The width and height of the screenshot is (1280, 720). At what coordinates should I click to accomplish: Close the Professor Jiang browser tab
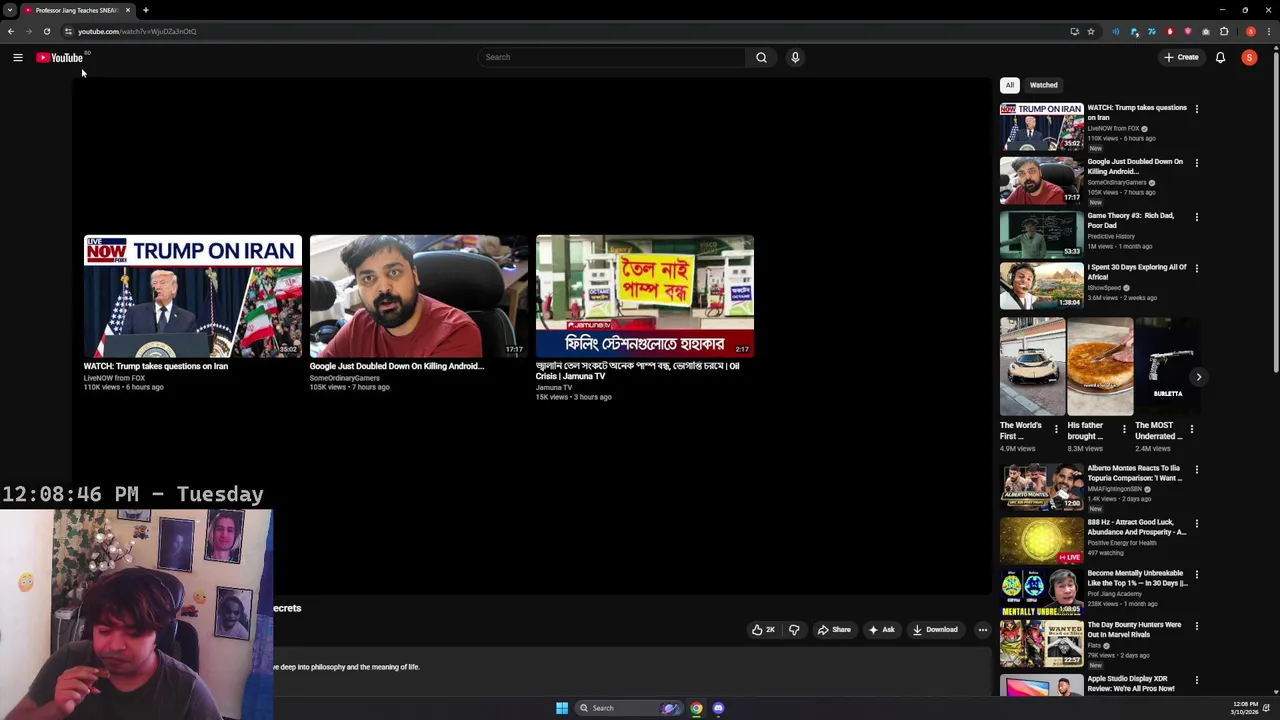(128, 10)
